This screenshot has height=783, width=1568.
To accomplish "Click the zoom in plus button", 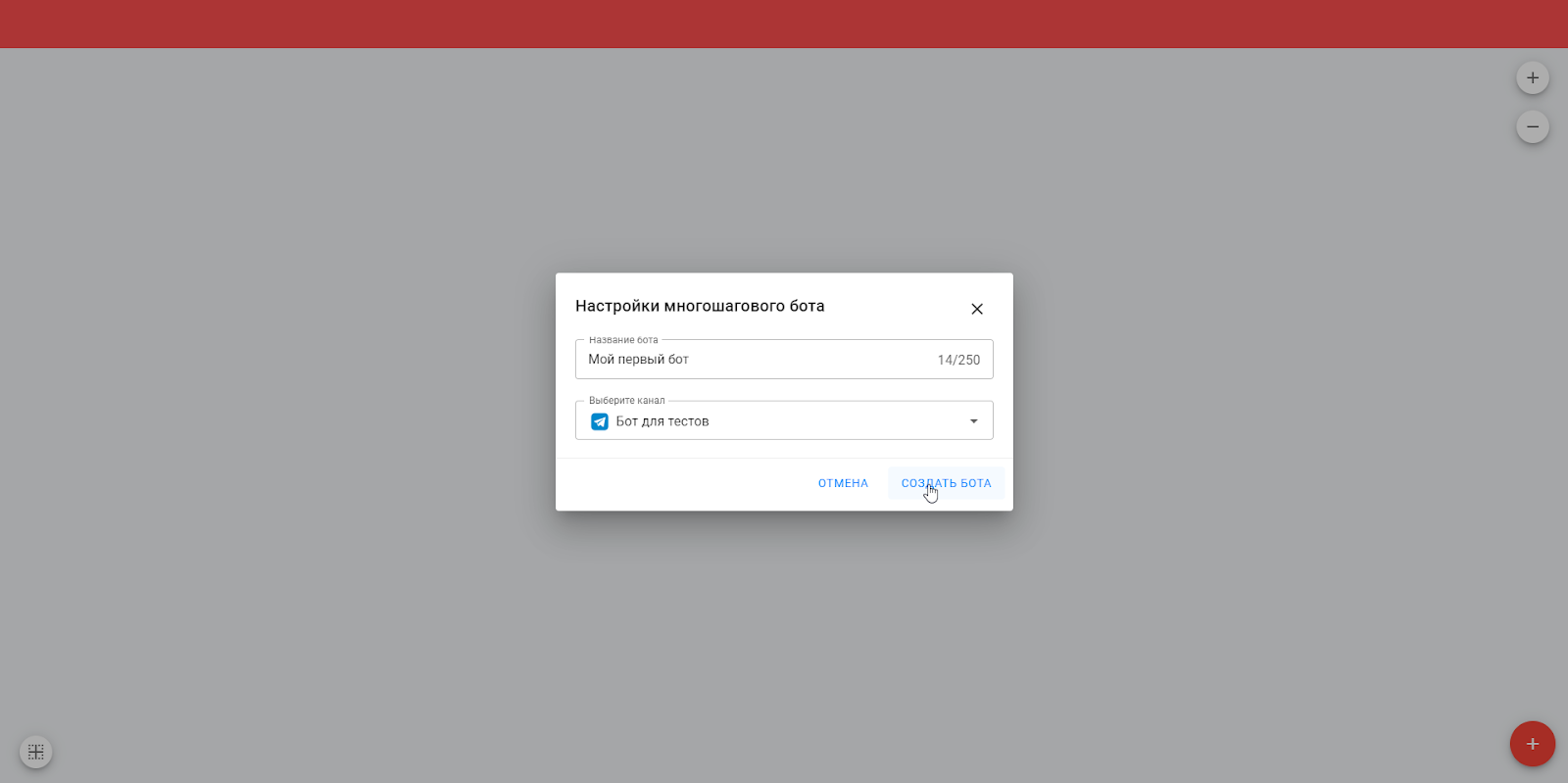I will pyautogui.click(x=1533, y=78).
